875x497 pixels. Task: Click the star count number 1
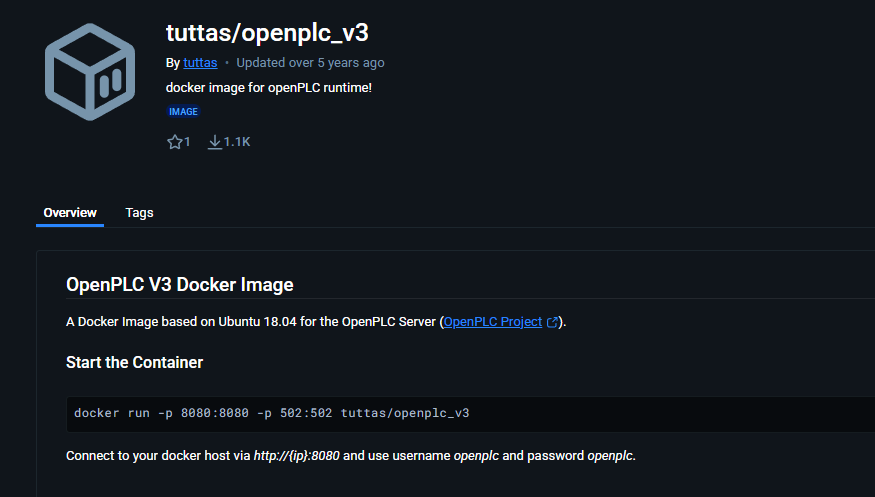tap(188, 142)
